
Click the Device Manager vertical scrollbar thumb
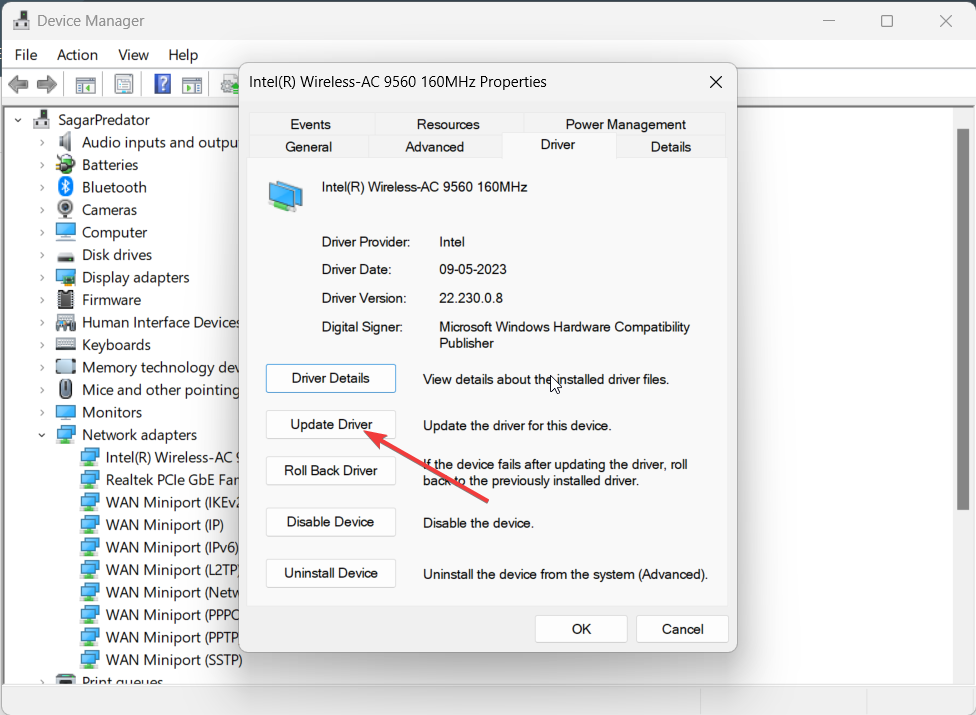963,319
